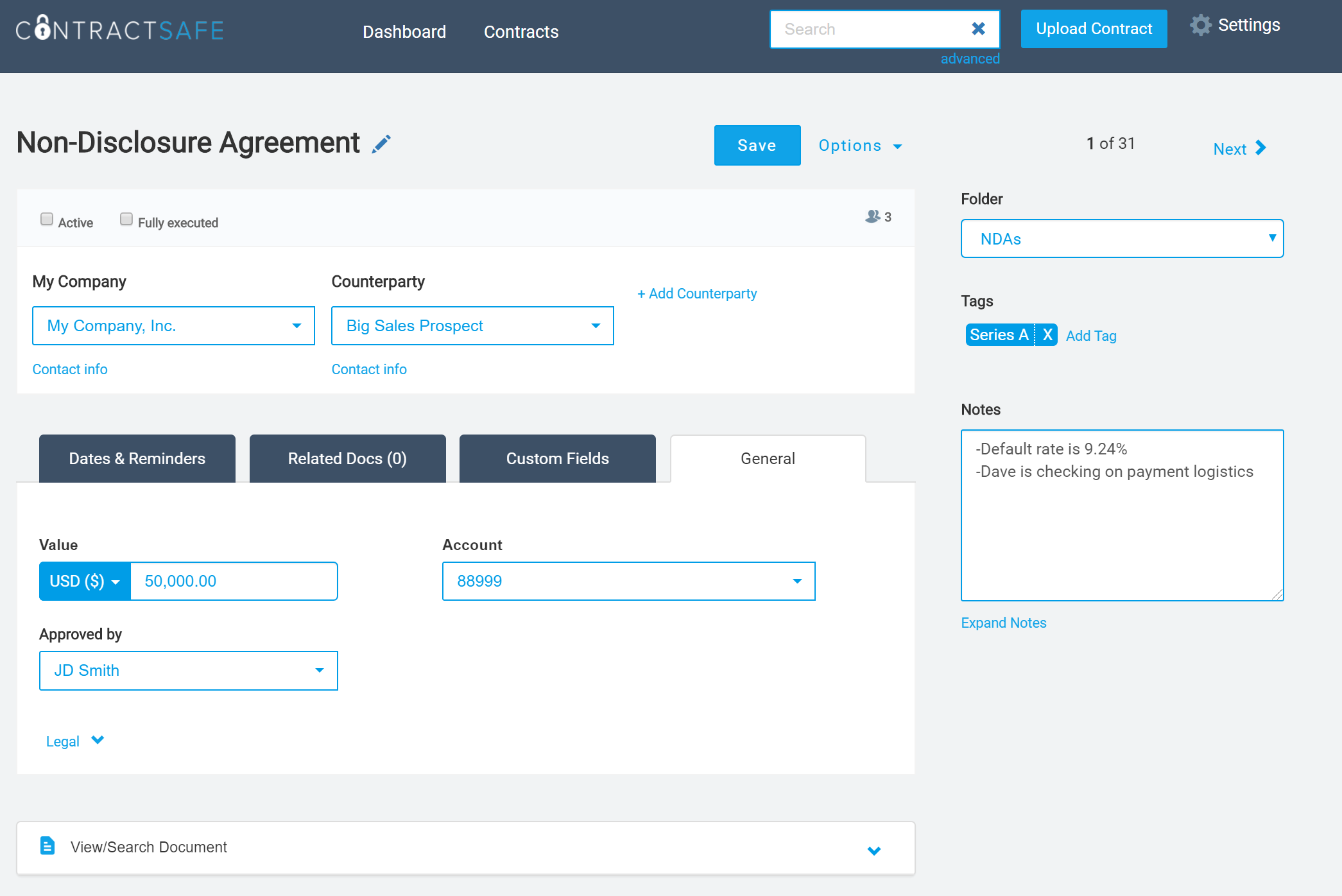Image resolution: width=1342 pixels, height=896 pixels.
Task: Change currency via USD ($) dropdown
Action: (x=85, y=581)
